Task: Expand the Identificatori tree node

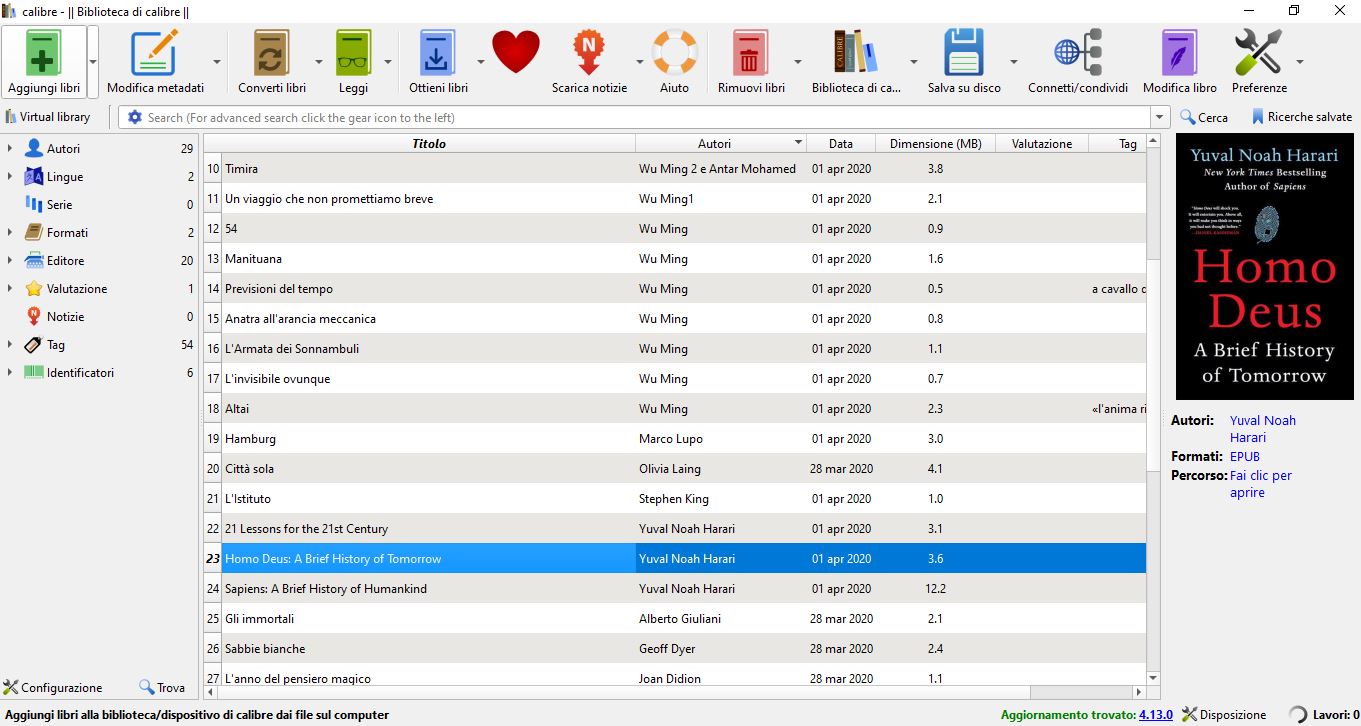Action: coord(10,373)
